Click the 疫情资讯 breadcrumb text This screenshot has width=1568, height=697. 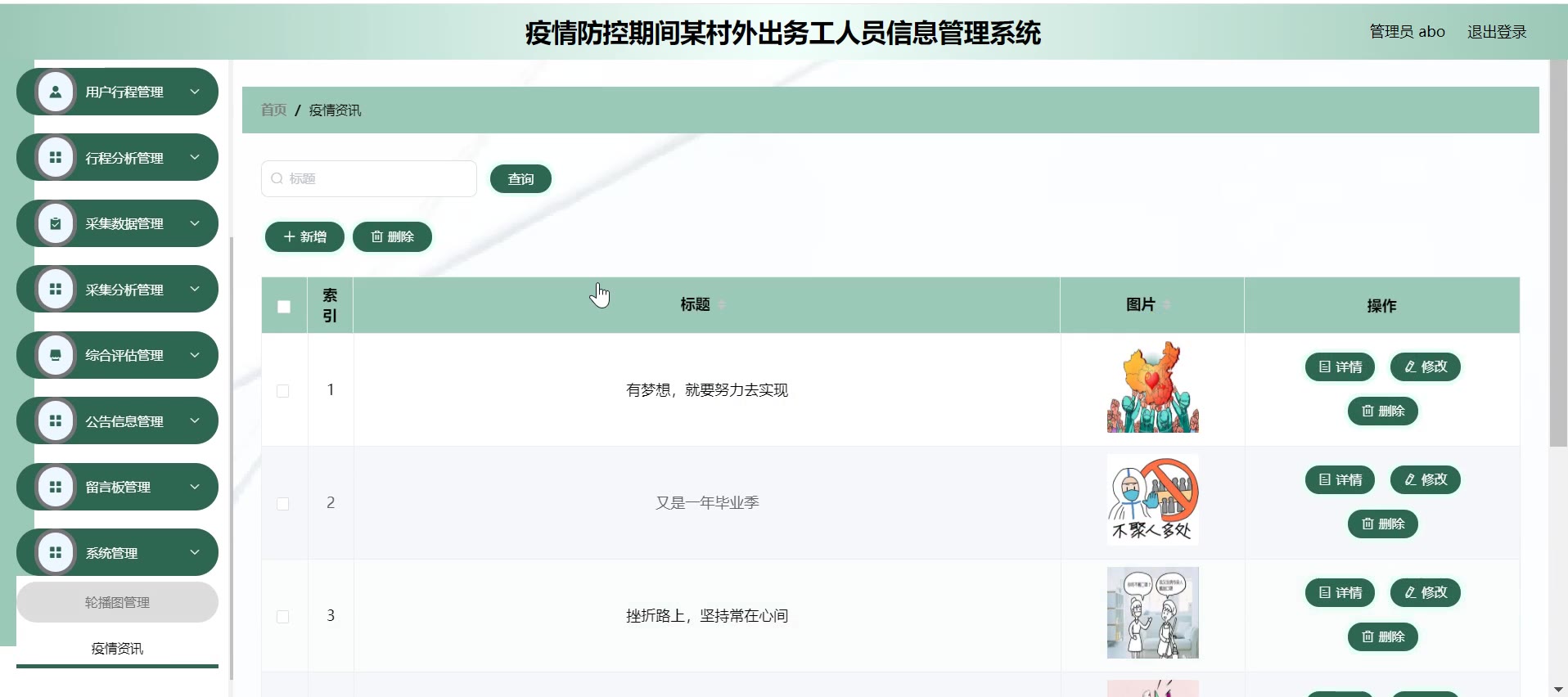tap(335, 110)
